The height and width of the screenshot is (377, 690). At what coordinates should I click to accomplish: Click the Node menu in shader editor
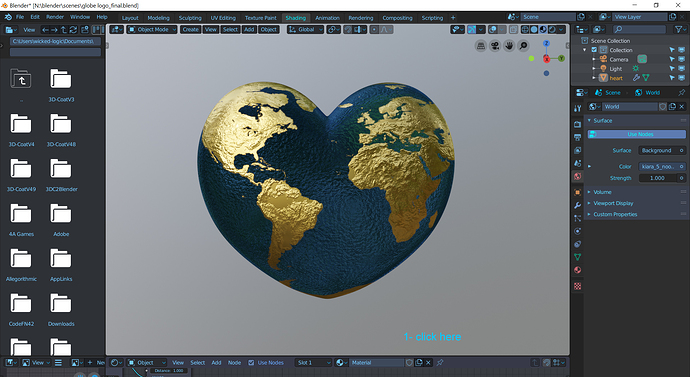point(234,362)
